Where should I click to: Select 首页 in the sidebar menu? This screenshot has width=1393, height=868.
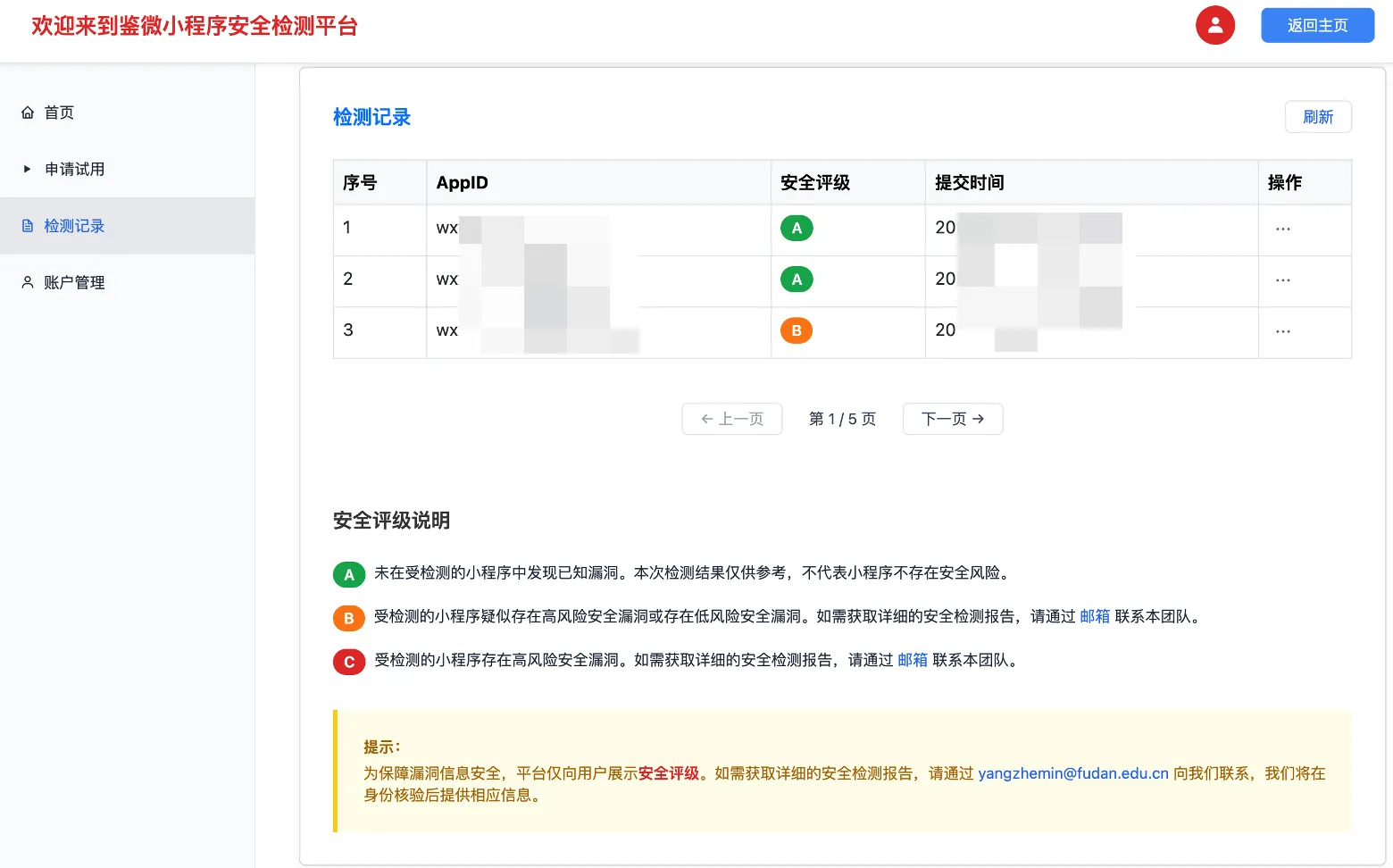(x=59, y=113)
